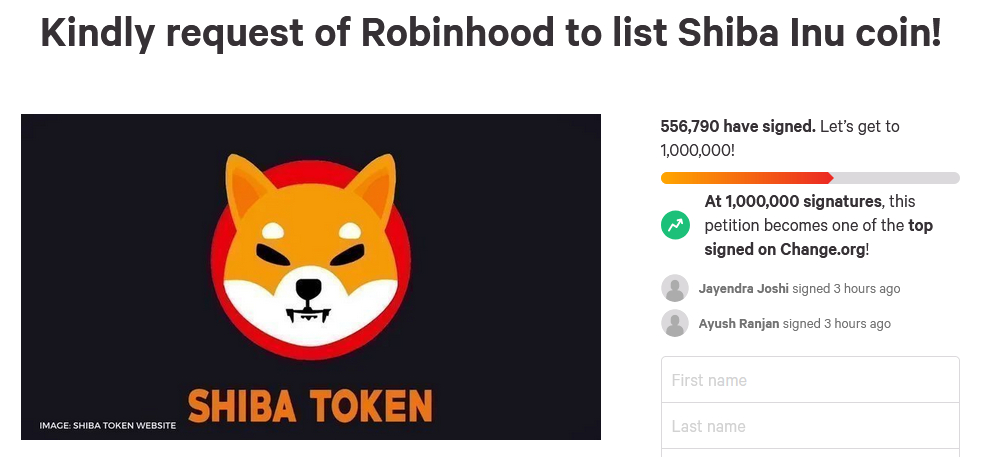Click the 'Image: Shiba Token Website' caption

pos(108,426)
